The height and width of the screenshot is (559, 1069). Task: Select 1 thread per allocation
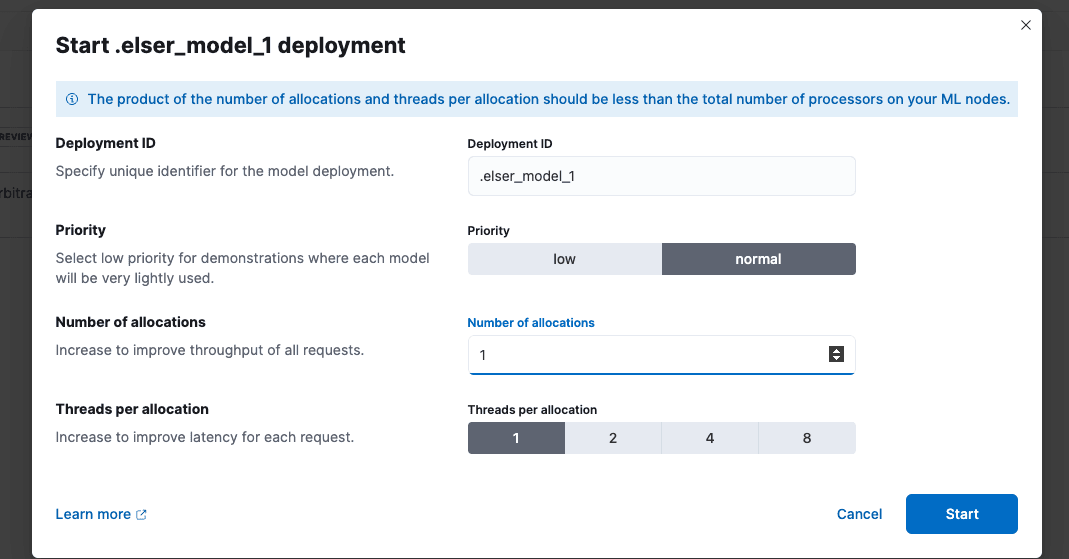tap(516, 438)
